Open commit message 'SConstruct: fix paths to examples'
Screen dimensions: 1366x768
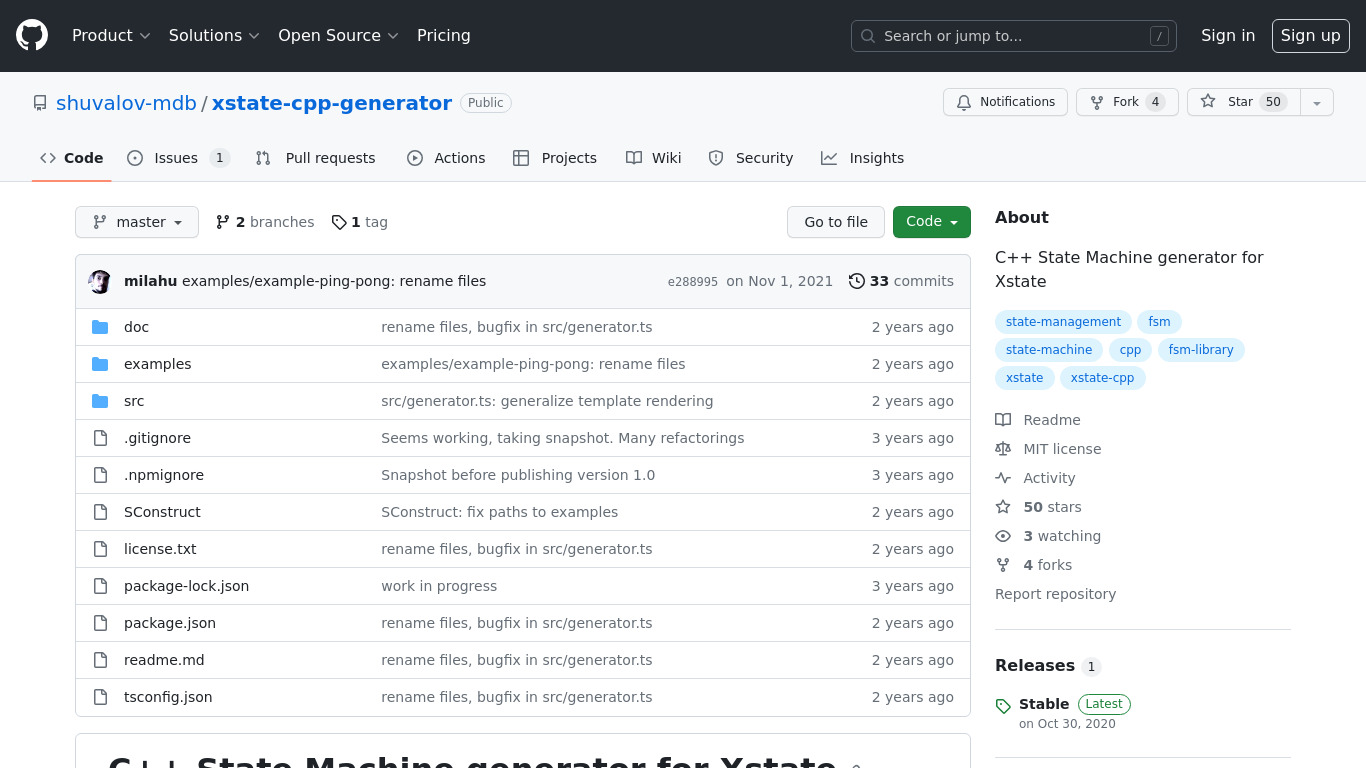[x=499, y=512]
